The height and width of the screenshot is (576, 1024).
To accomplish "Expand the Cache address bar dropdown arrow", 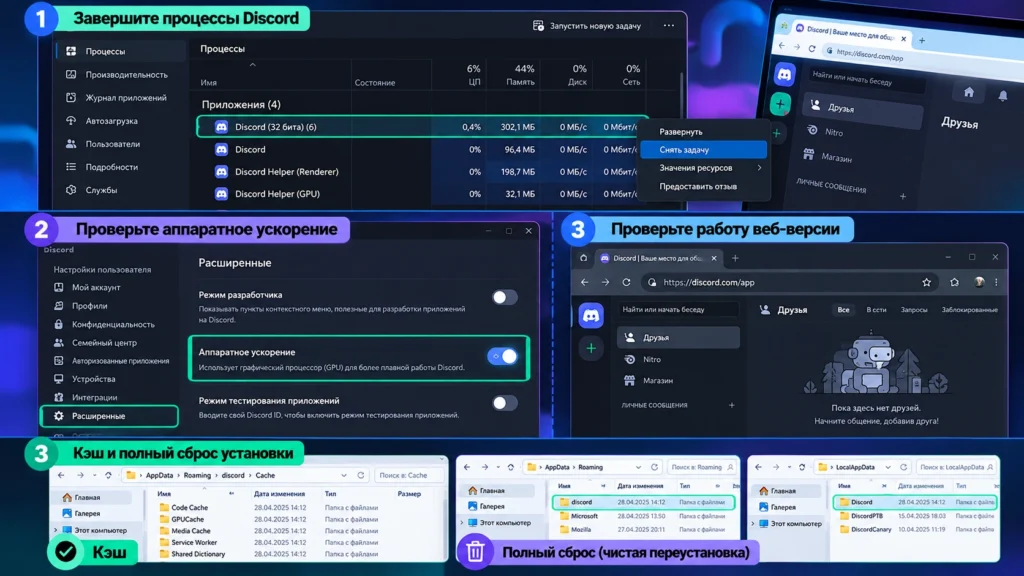I will pos(344,475).
